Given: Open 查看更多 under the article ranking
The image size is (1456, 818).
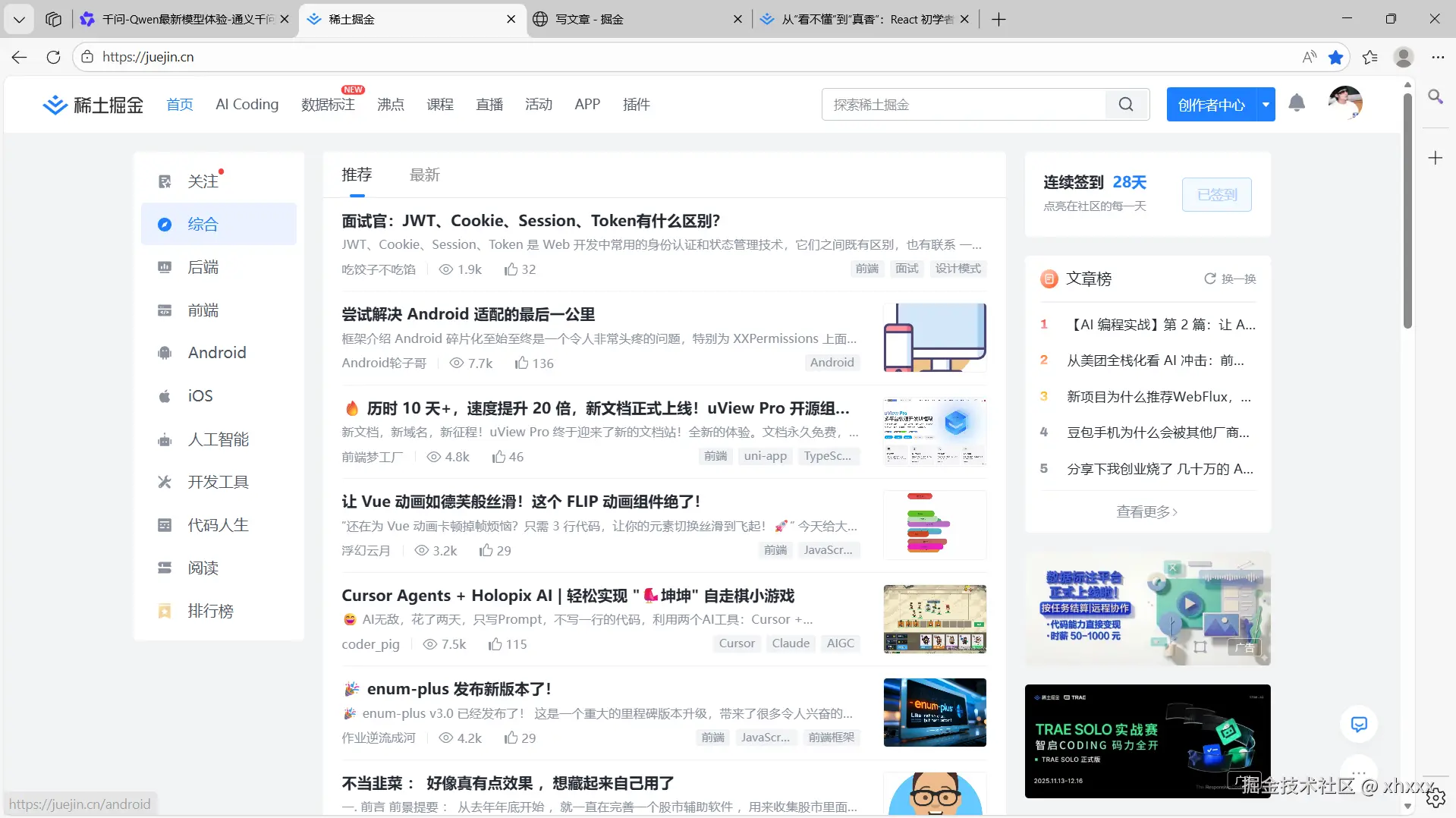Looking at the screenshot, I should [1147, 512].
